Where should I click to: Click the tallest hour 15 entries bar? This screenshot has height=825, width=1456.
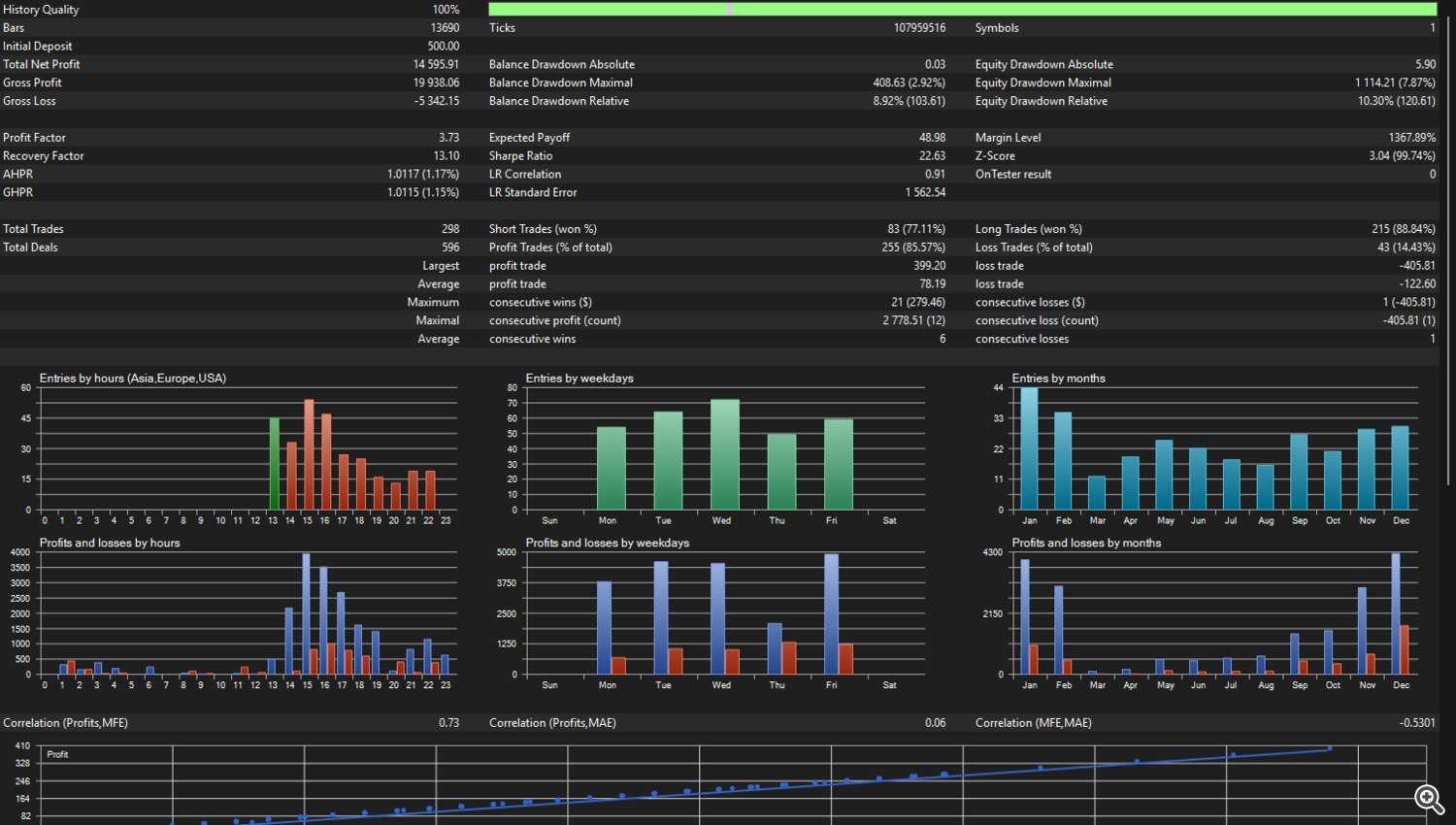point(309,455)
